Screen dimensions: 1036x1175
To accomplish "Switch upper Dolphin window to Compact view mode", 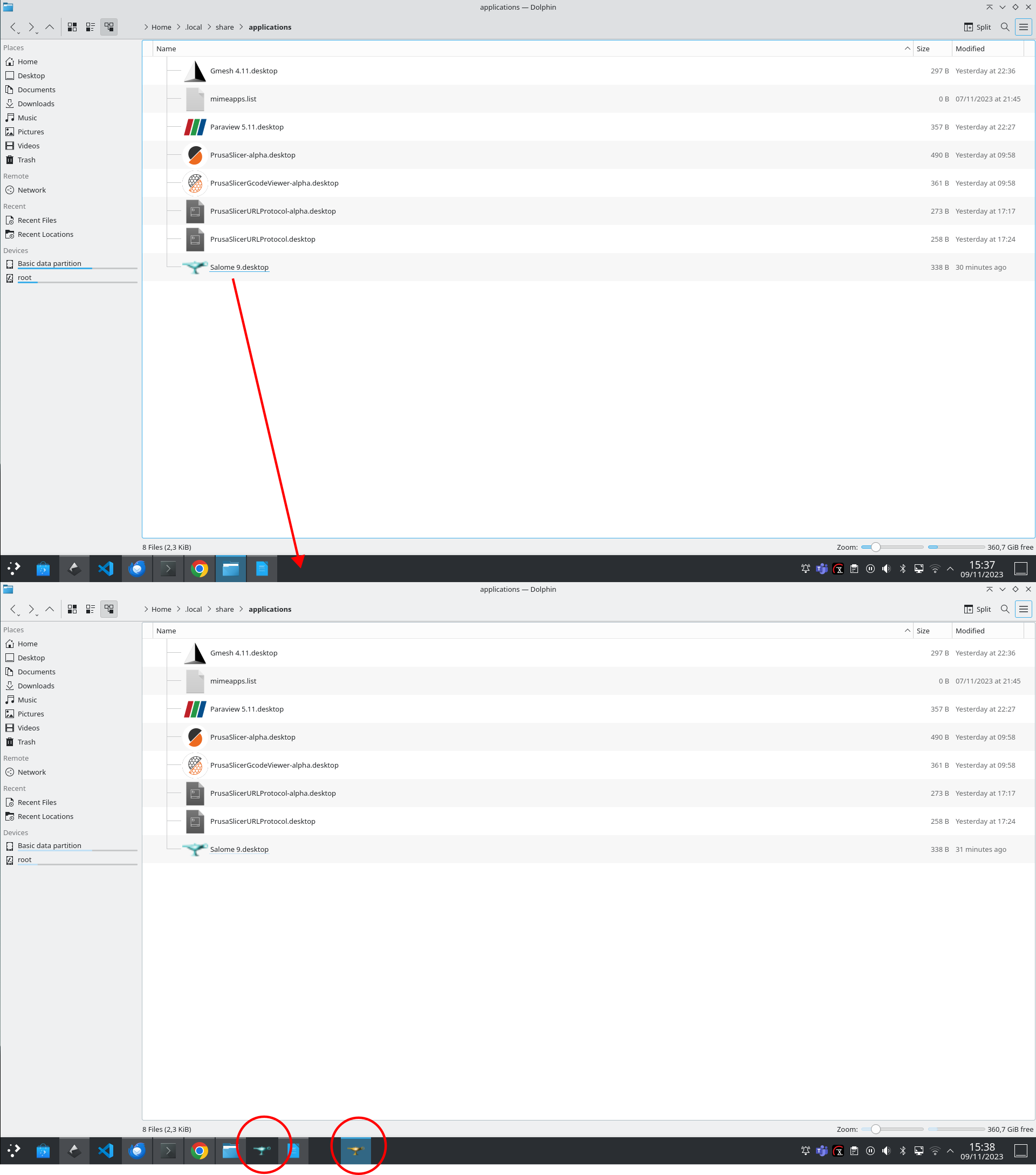I will [x=90, y=27].
